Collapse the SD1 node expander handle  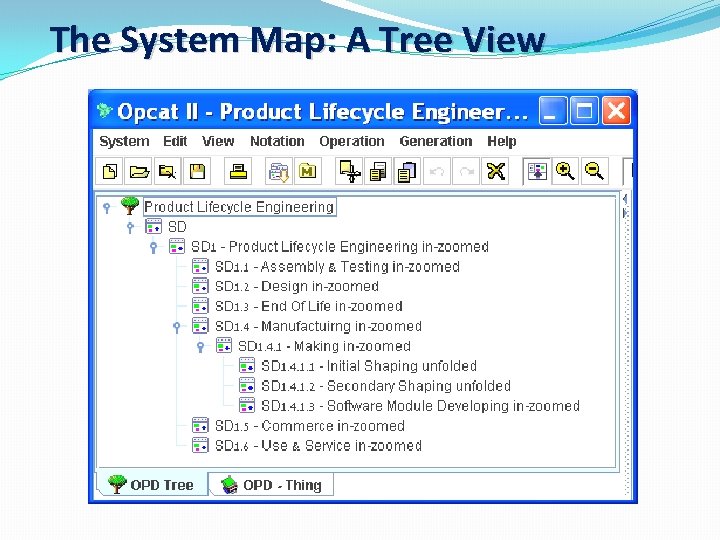click(154, 248)
